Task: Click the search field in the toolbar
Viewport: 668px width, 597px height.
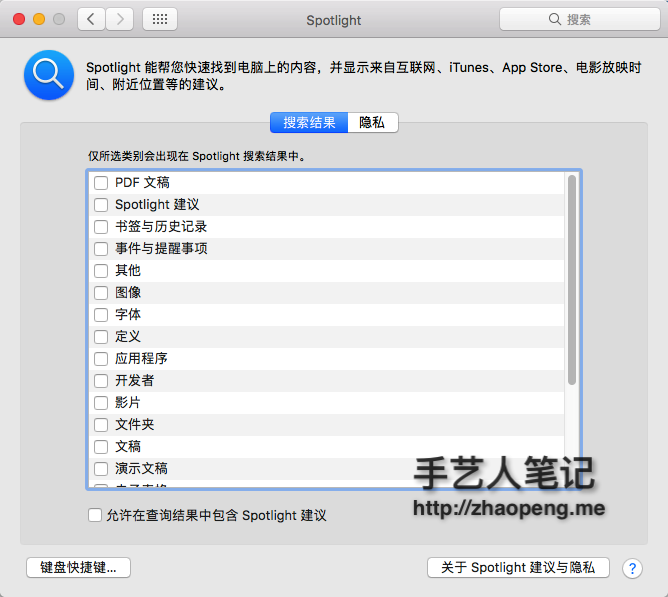Action: coord(579,19)
